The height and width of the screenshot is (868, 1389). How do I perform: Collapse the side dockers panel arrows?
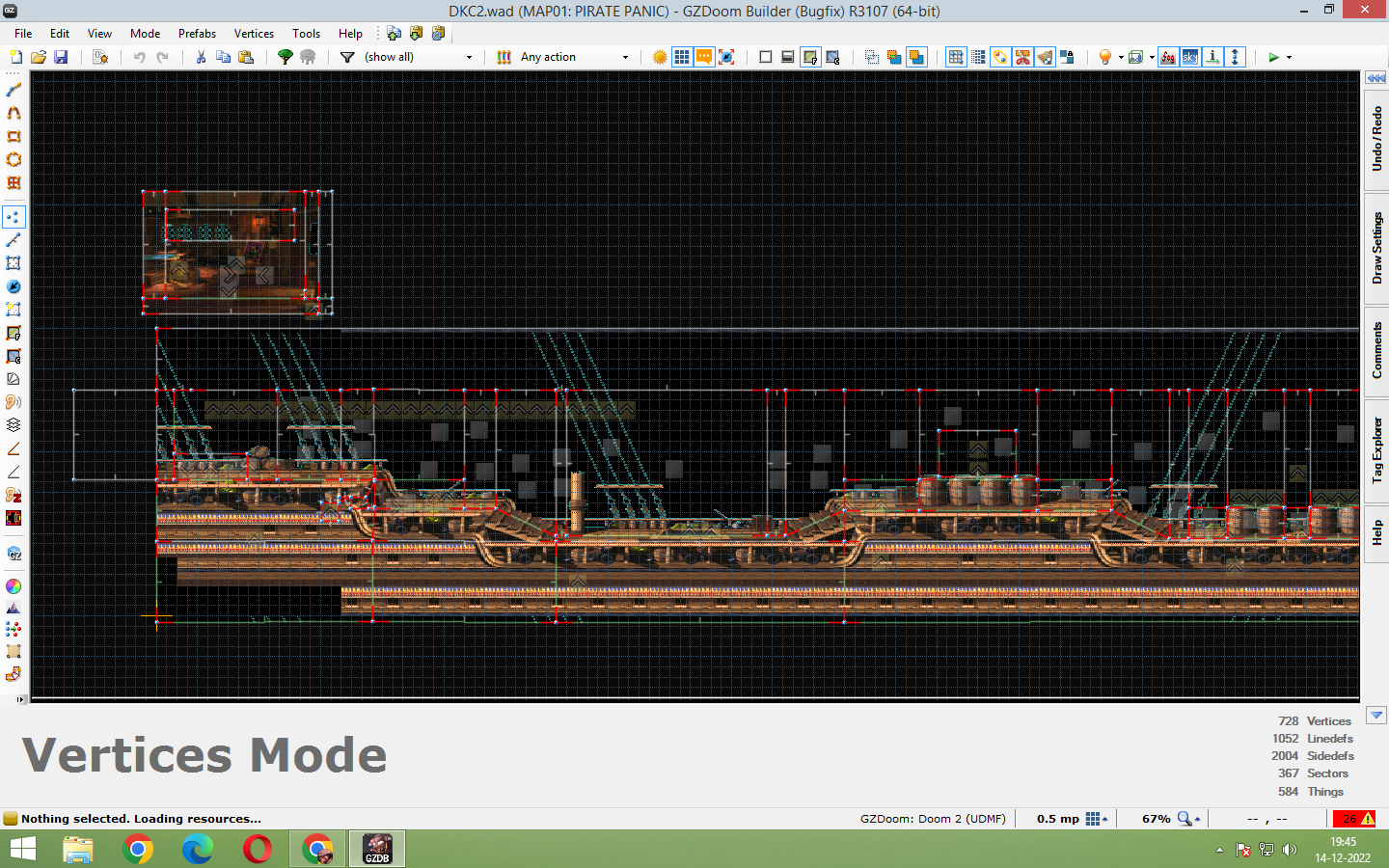coord(1376,78)
